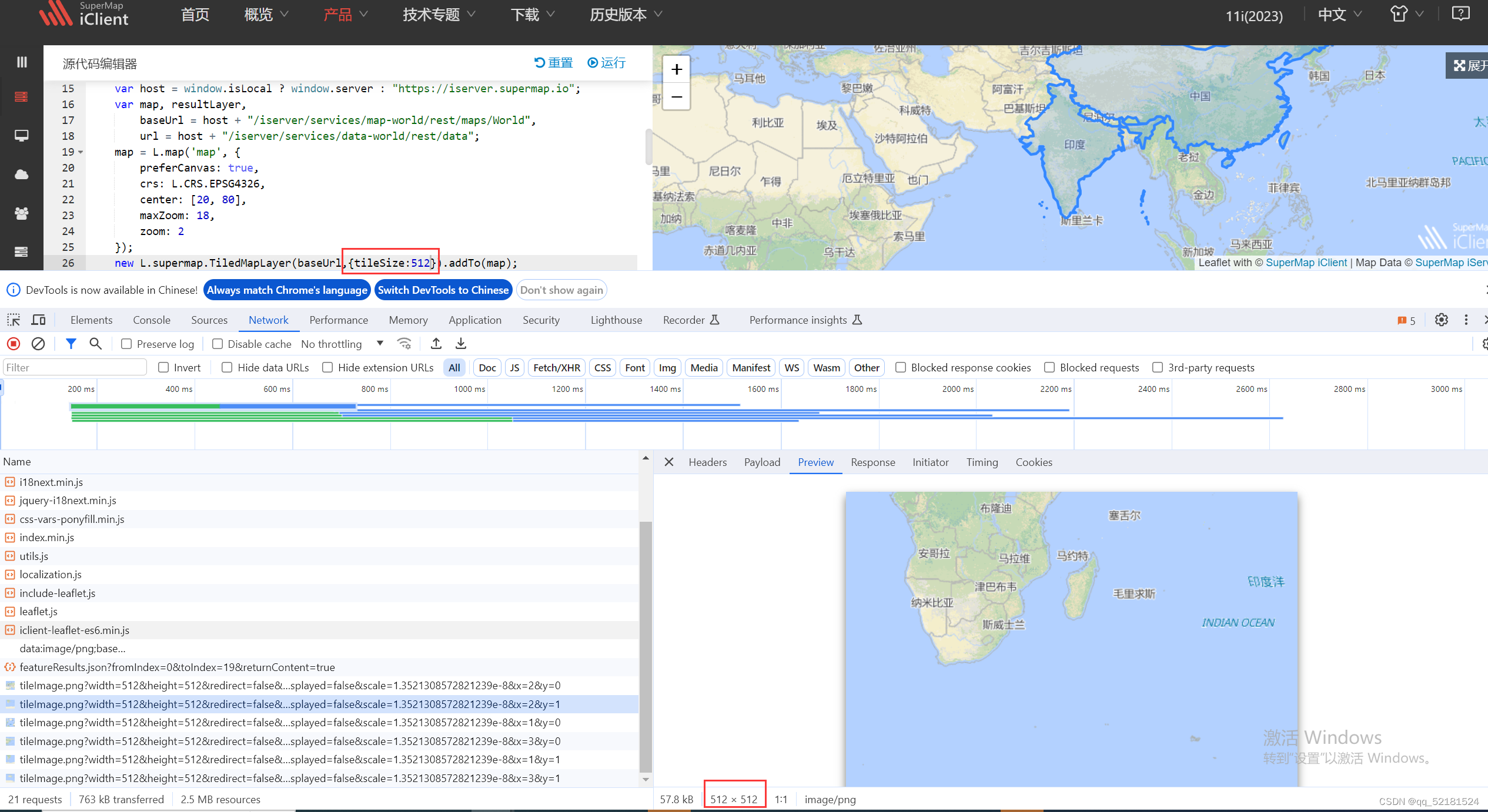Click the request list vertical scrollbar
The height and width of the screenshot is (812, 1488).
(646, 646)
